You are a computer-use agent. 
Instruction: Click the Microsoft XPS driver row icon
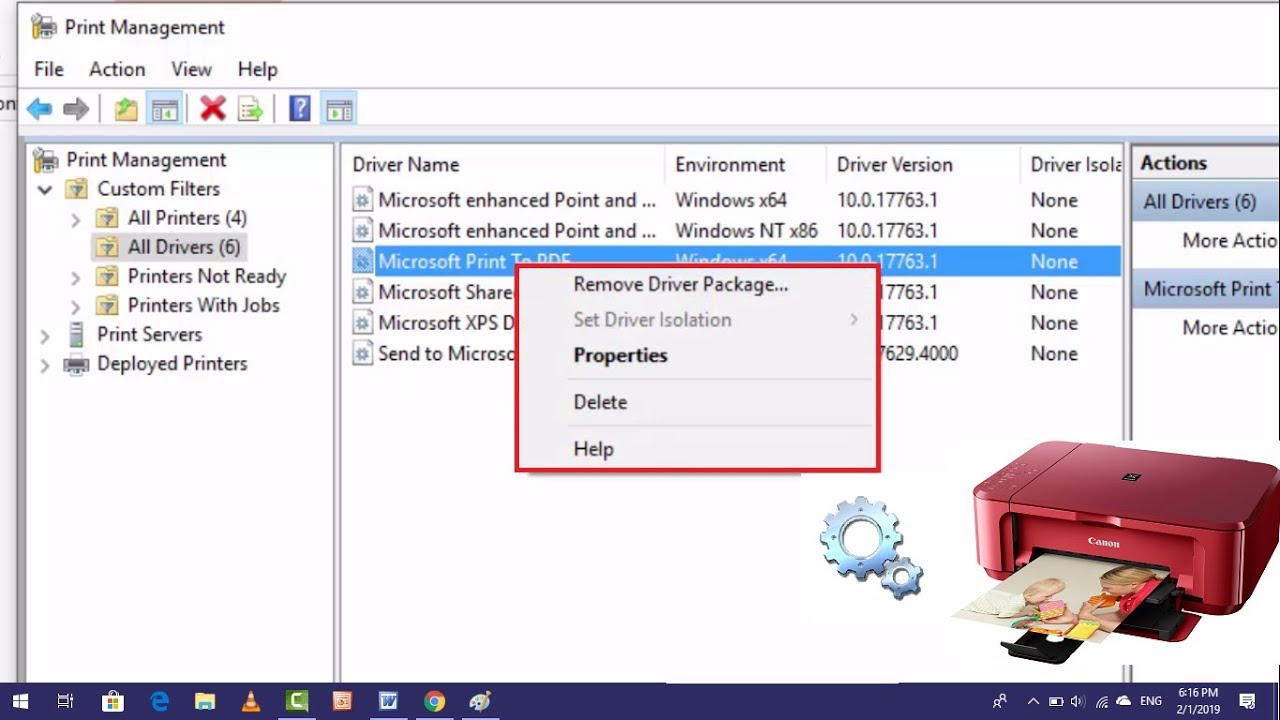(363, 323)
